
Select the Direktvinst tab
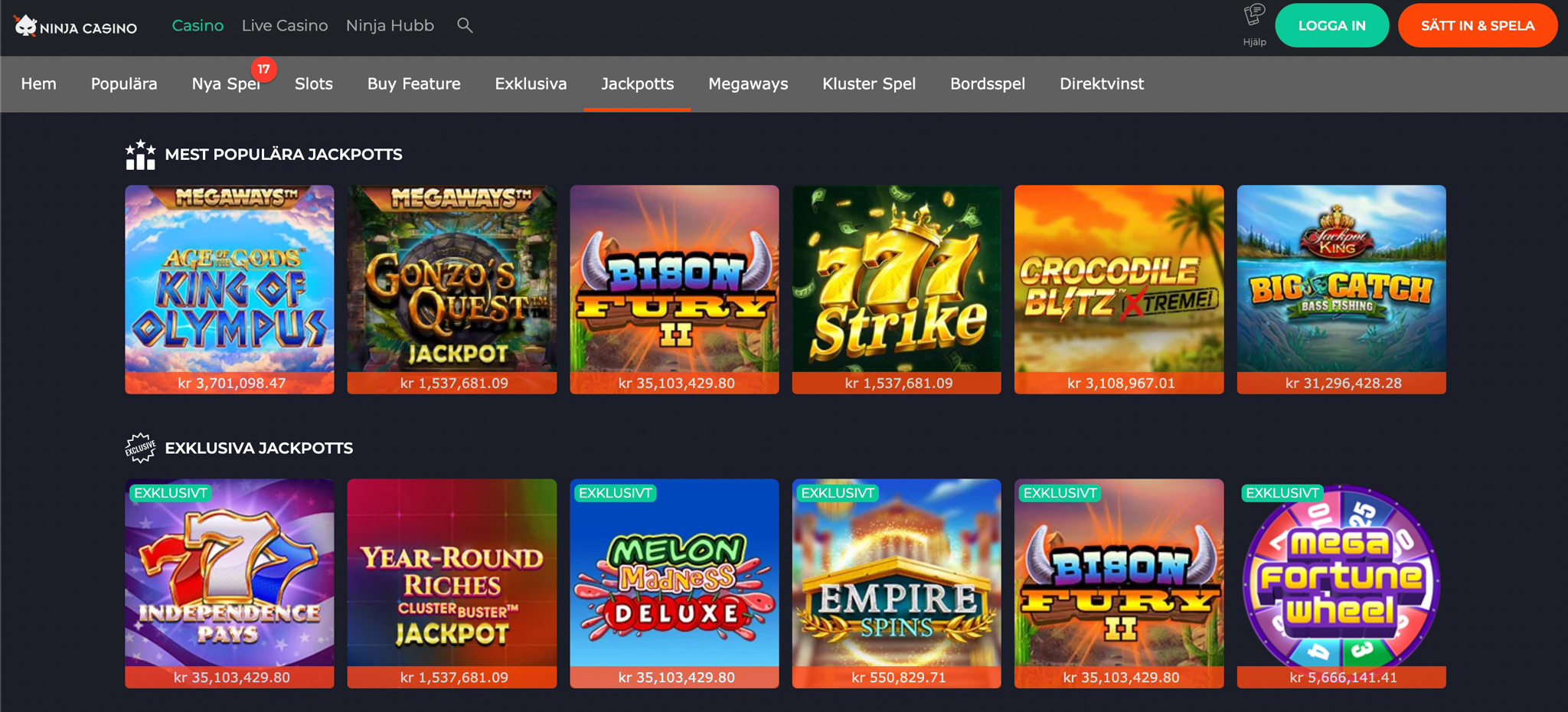[1102, 83]
